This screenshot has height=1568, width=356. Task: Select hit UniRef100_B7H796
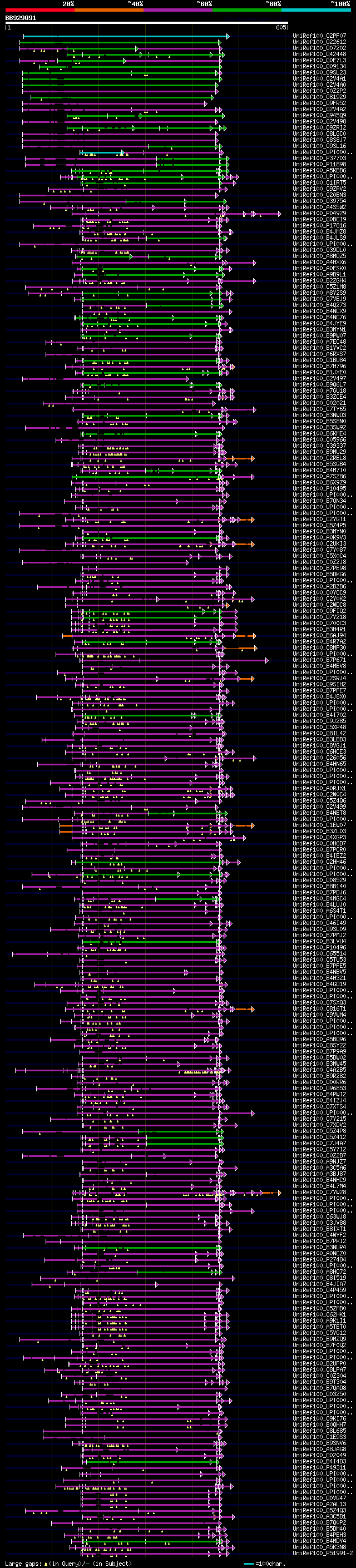pyautogui.click(x=319, y=367)
